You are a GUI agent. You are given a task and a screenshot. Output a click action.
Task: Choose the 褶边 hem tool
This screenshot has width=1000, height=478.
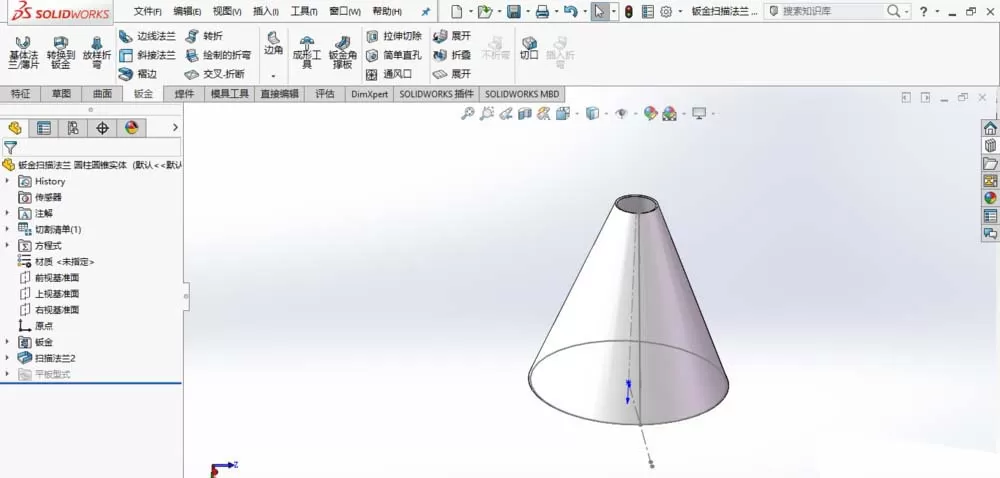[138, 74]
